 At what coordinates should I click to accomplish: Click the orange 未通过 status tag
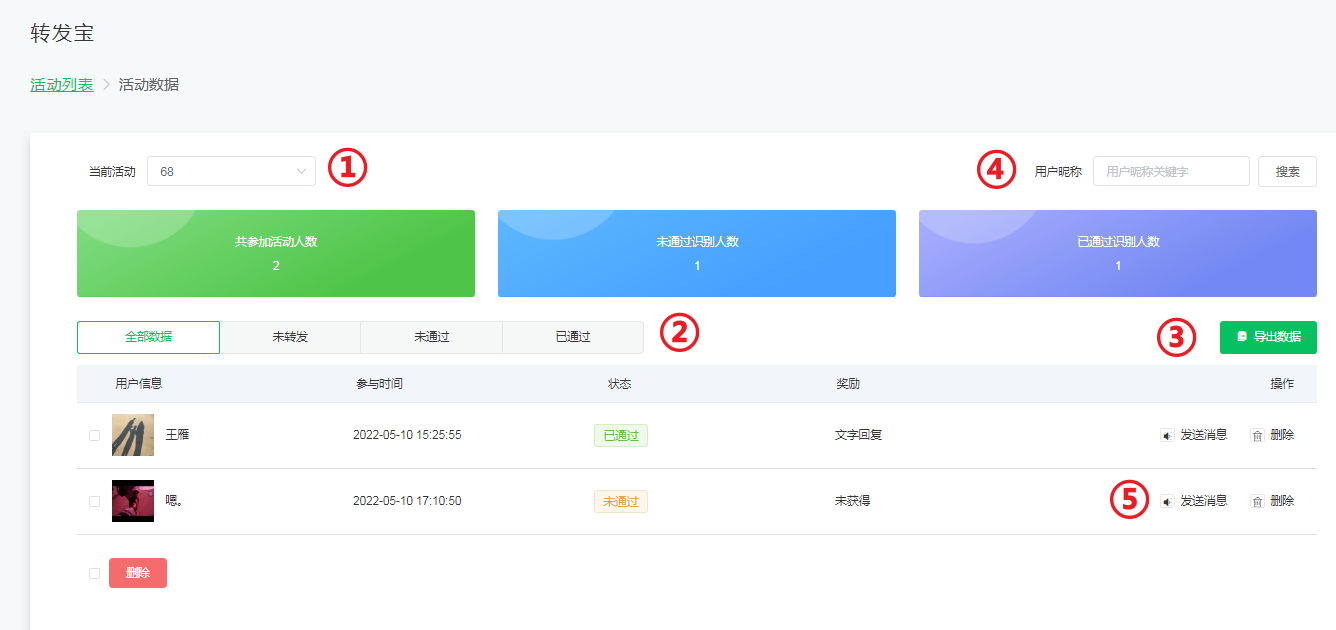pyautogui.click(x=620, y=501)
